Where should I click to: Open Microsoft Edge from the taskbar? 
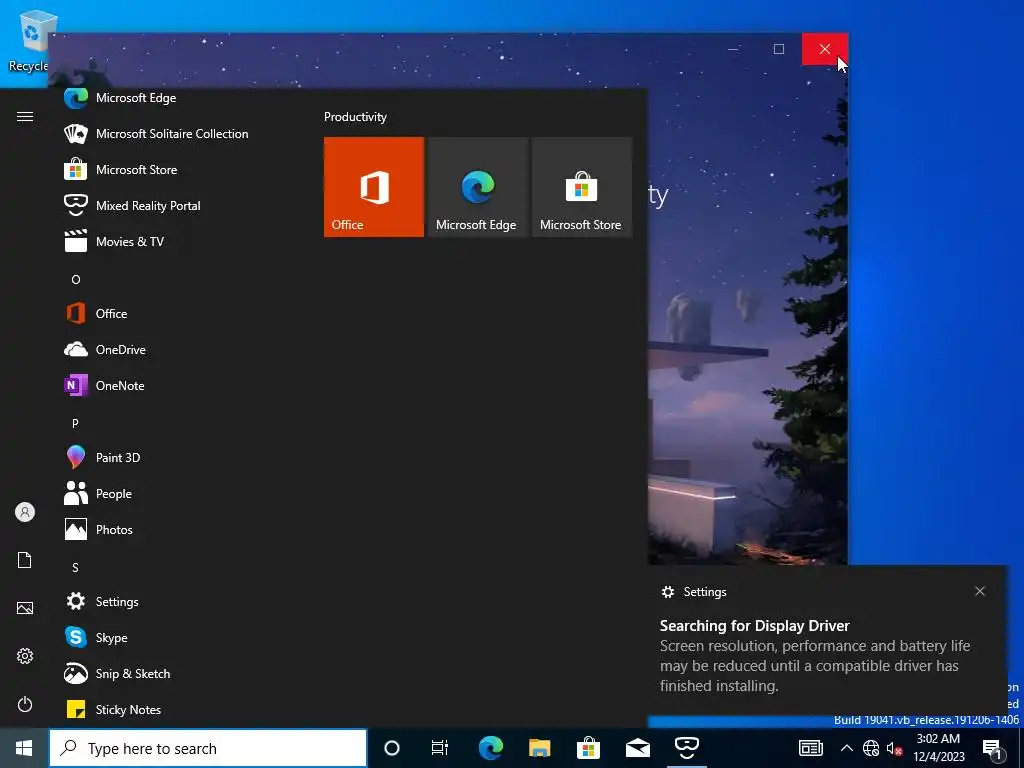(491, 748)
